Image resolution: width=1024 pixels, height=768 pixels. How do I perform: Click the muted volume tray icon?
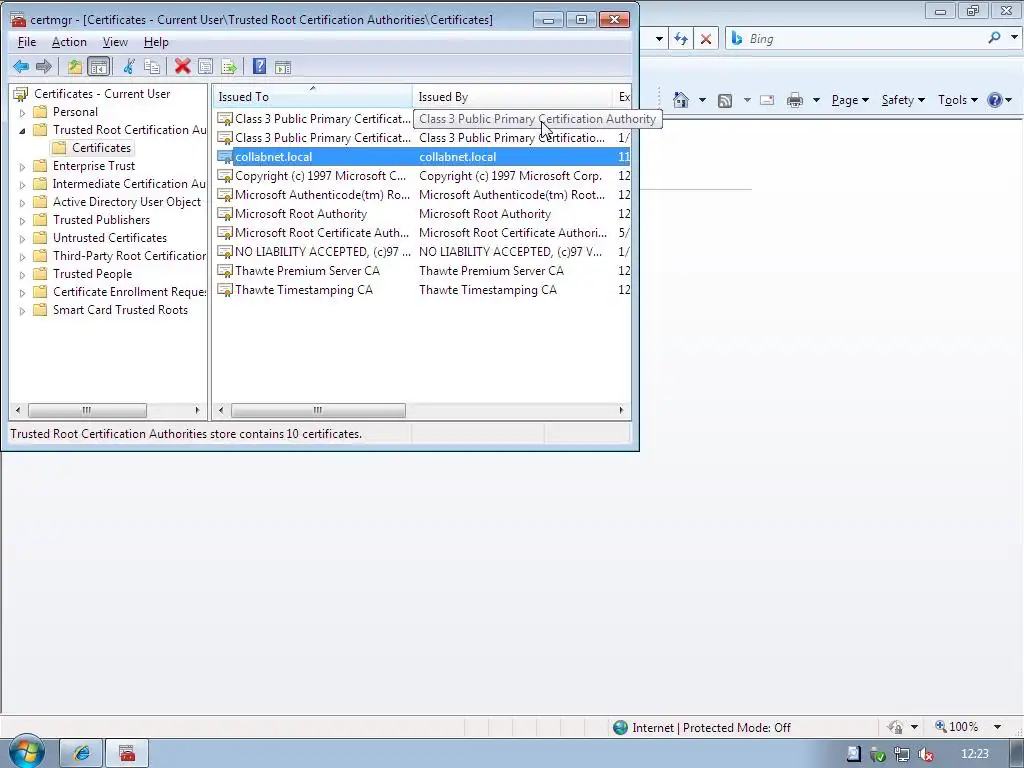coord(926,754)
